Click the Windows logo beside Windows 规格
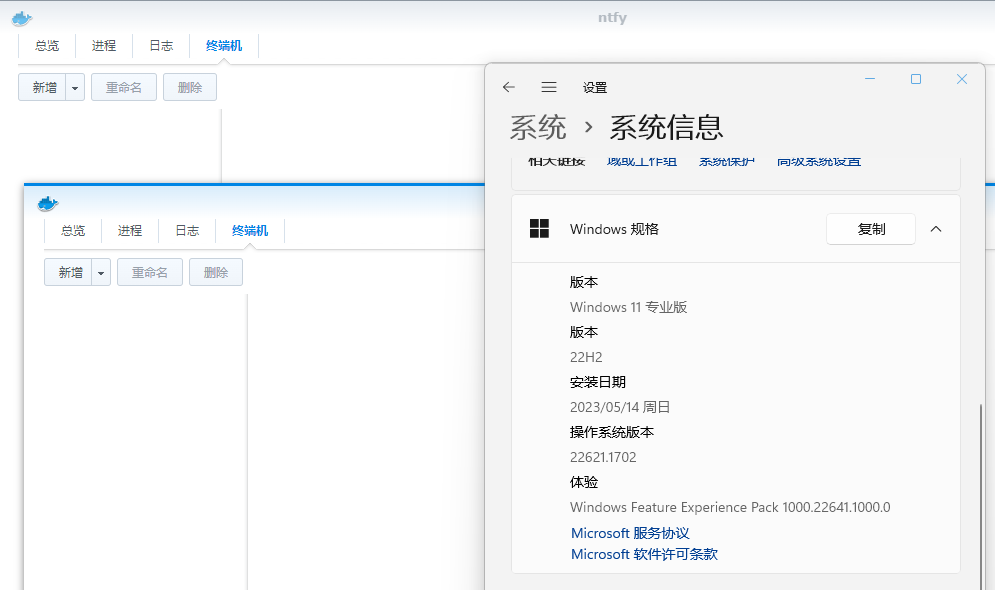The image size is (995, 590). coord(539,229)
